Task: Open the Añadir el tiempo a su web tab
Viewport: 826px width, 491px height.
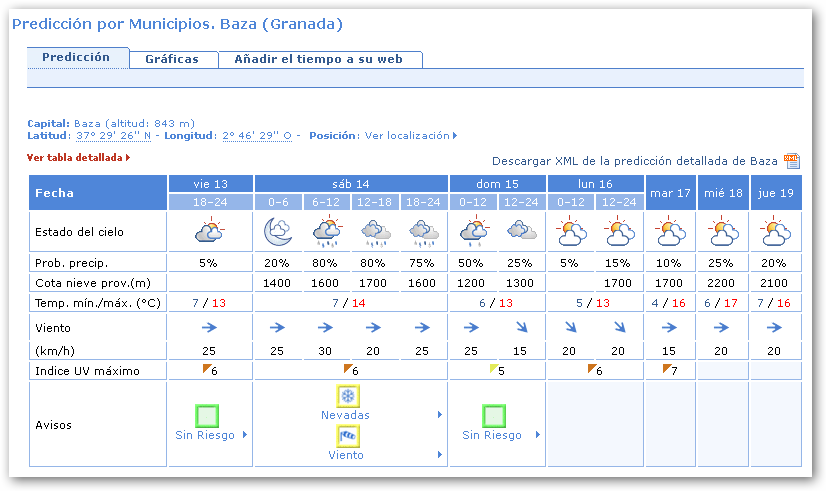Action: tap(318, 59)
